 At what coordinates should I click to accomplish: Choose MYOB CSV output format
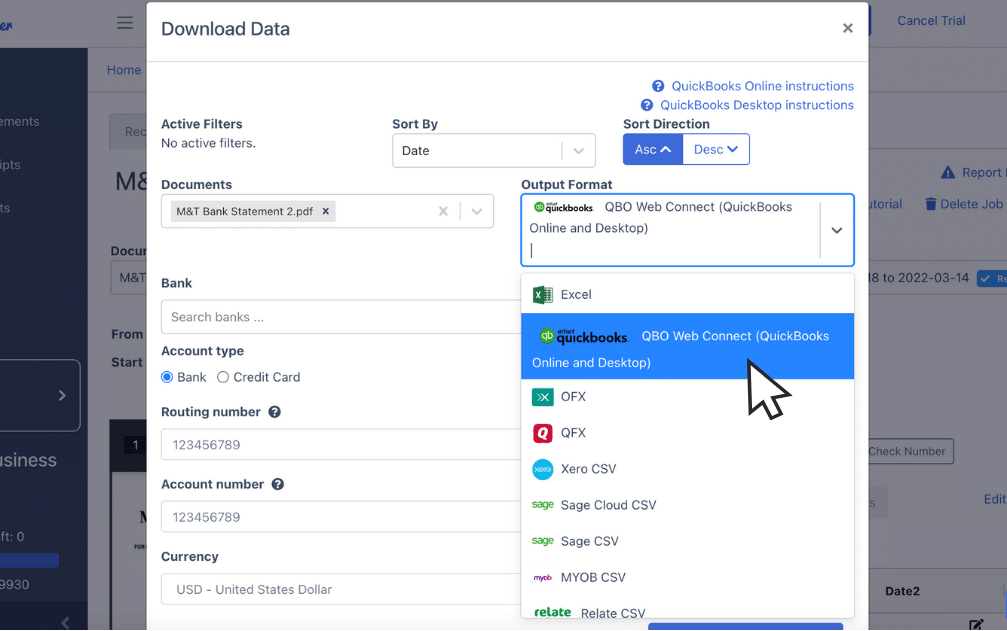(x=687, y=577)
